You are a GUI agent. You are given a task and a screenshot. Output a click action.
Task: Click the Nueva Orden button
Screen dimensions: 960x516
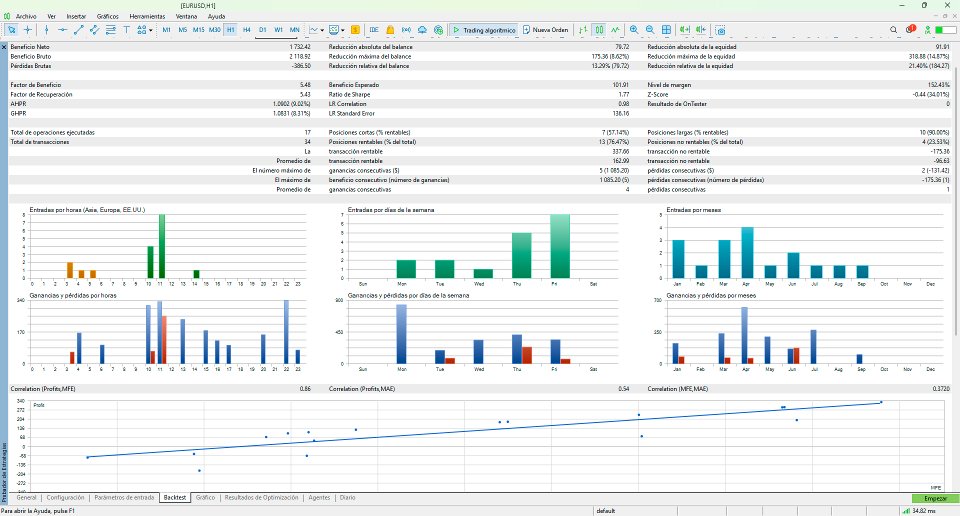(x=544, y=30)
